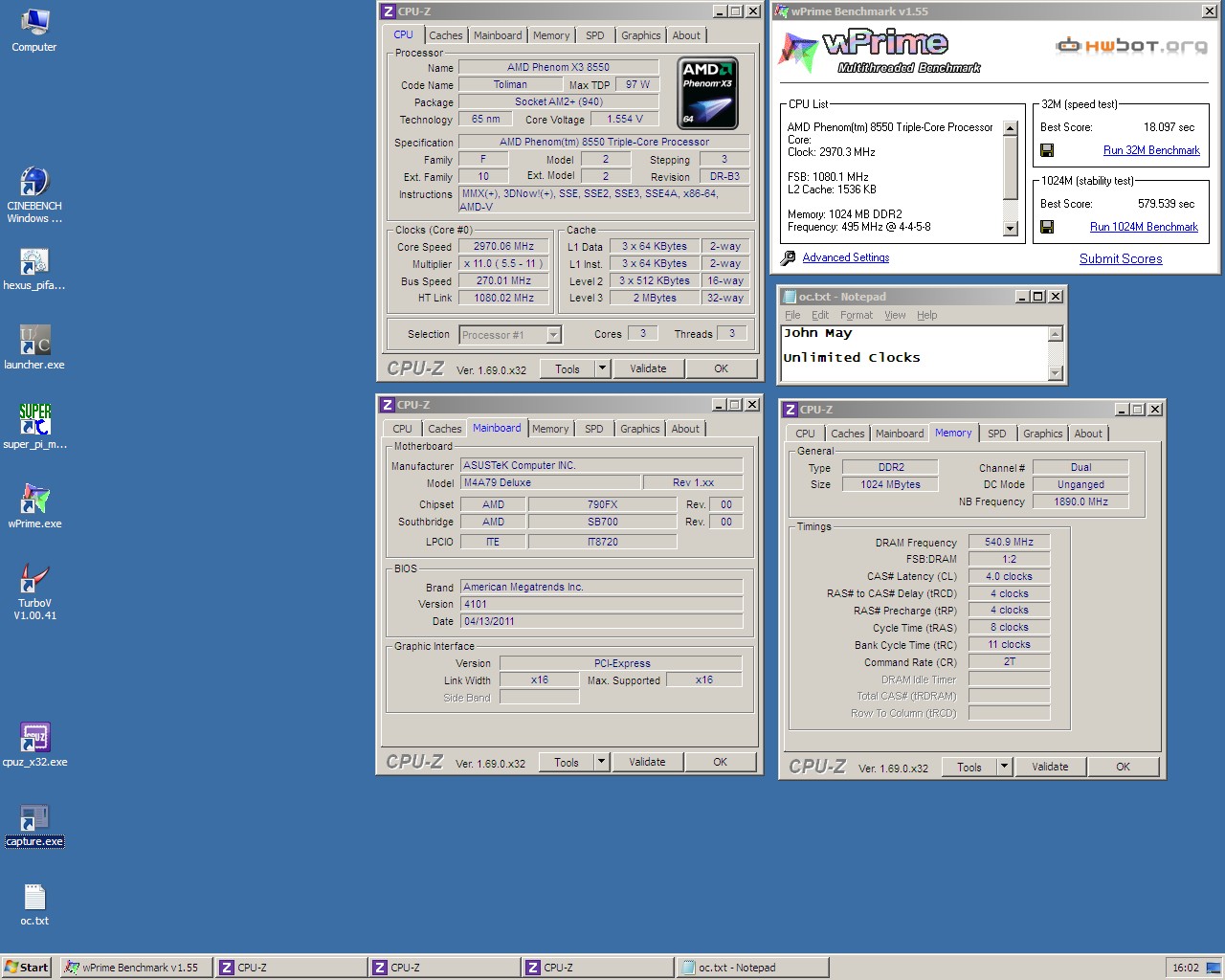Open Notepad Edit menu

[820, 315]
